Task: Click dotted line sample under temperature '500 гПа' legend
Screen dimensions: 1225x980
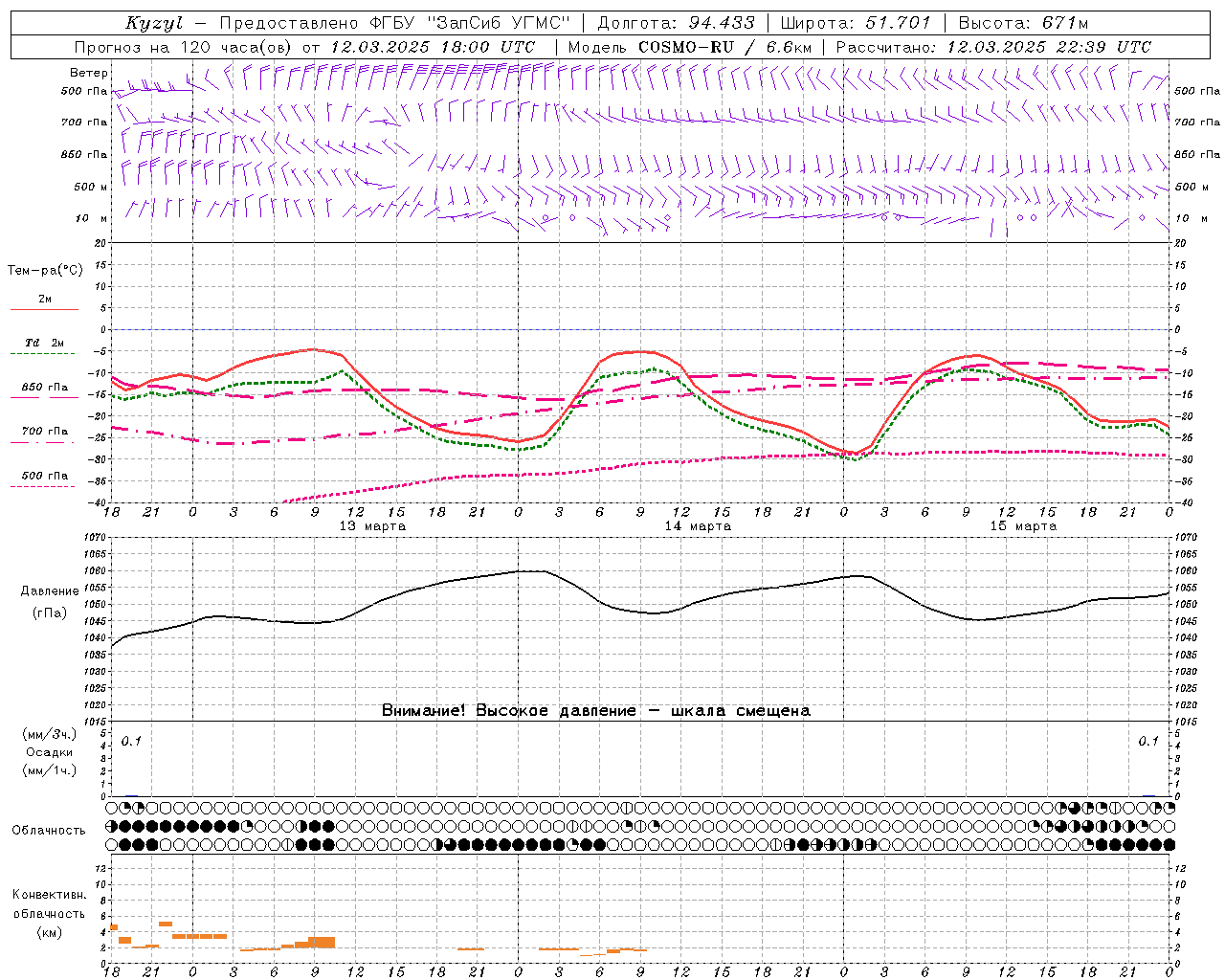Action: (x=44, y=487)
